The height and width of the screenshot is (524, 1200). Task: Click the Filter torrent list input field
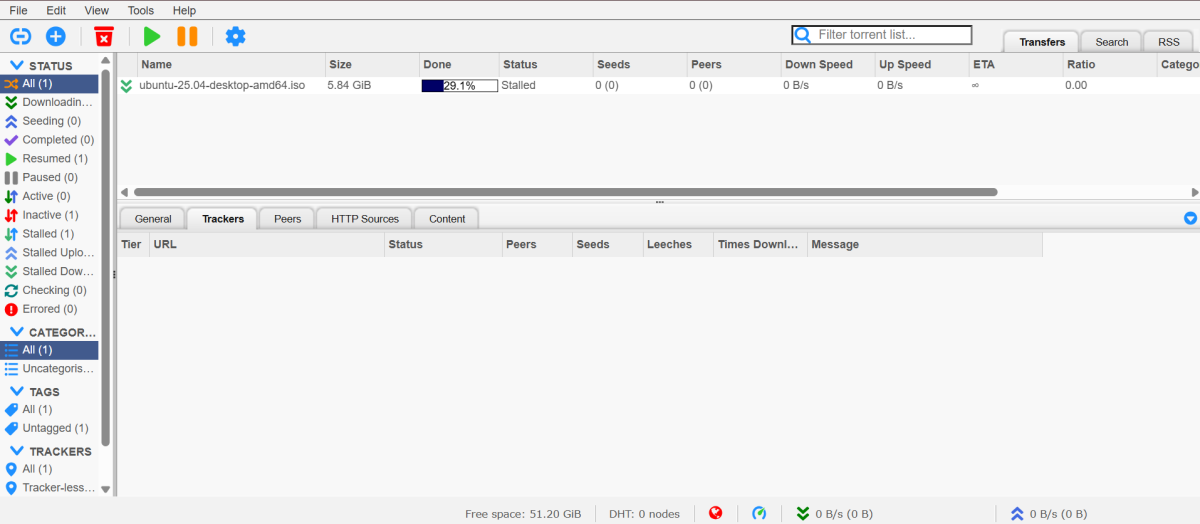(882, 35)
